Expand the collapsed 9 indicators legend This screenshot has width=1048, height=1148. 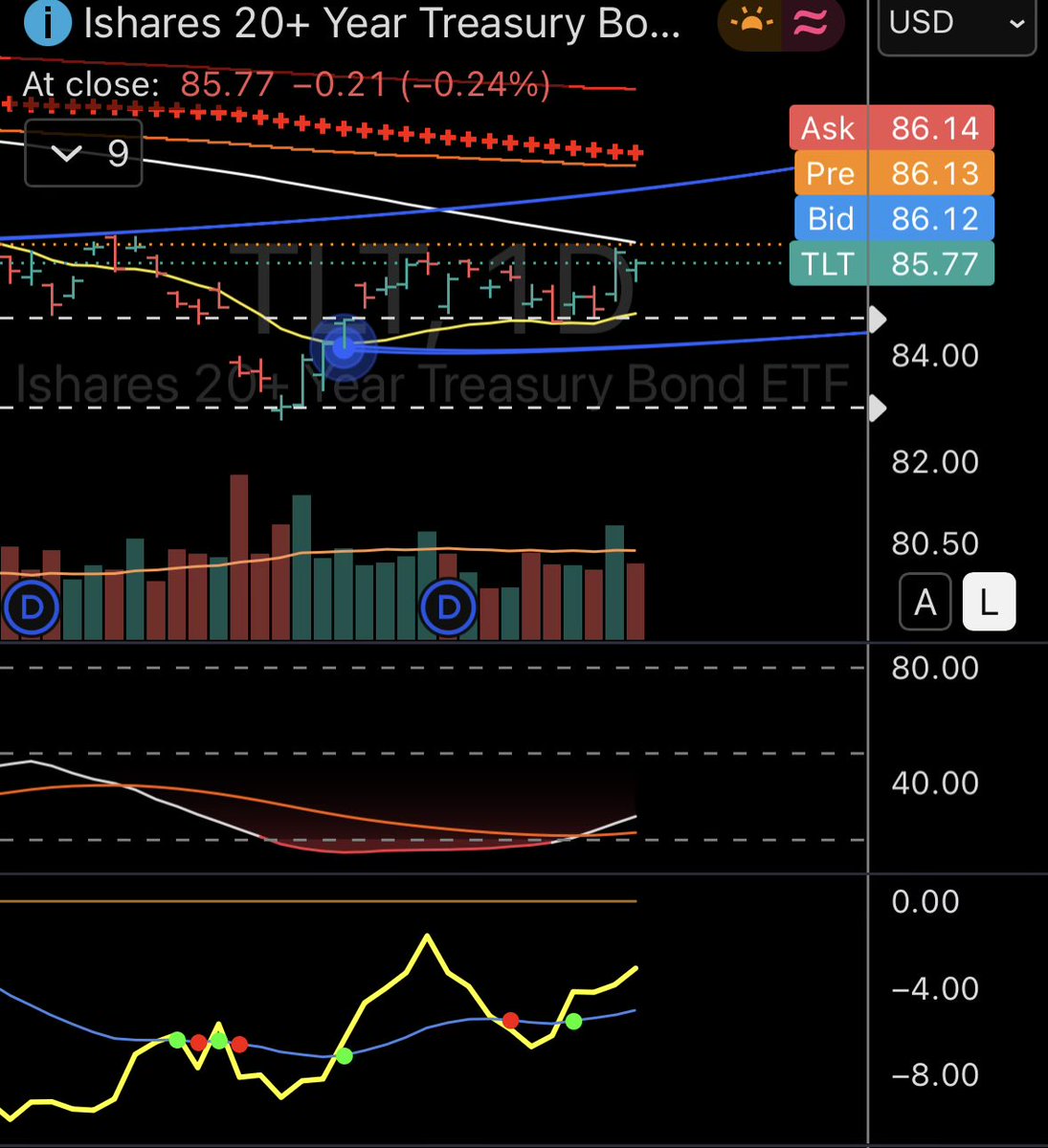[83, 153]
